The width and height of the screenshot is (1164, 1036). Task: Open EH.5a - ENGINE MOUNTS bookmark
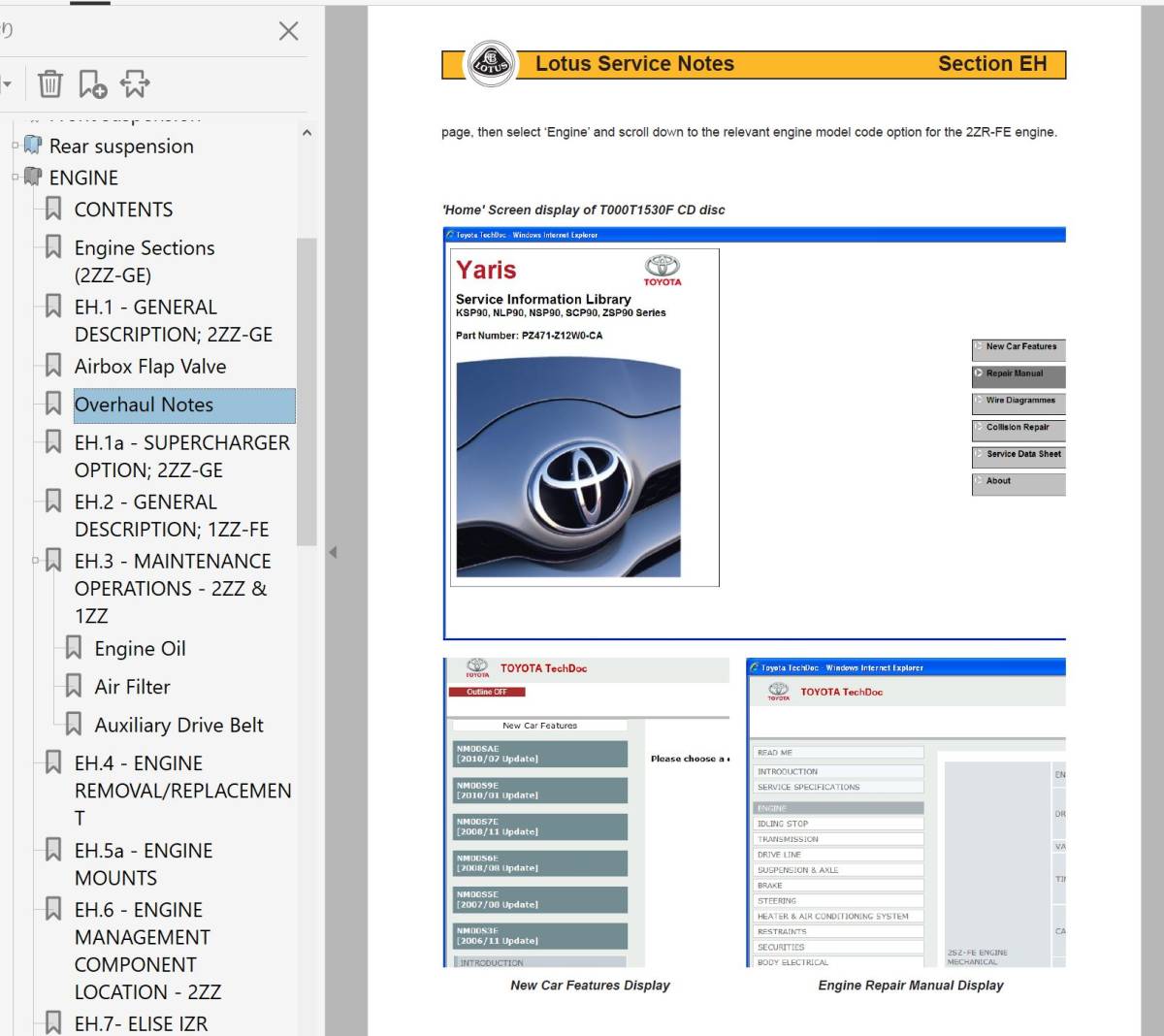(x=144, y=864)
